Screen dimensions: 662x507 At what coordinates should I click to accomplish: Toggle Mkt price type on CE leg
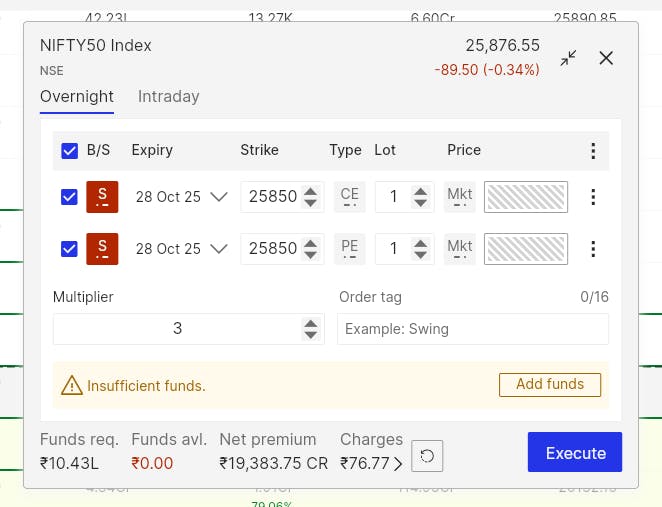pos(460,197)
